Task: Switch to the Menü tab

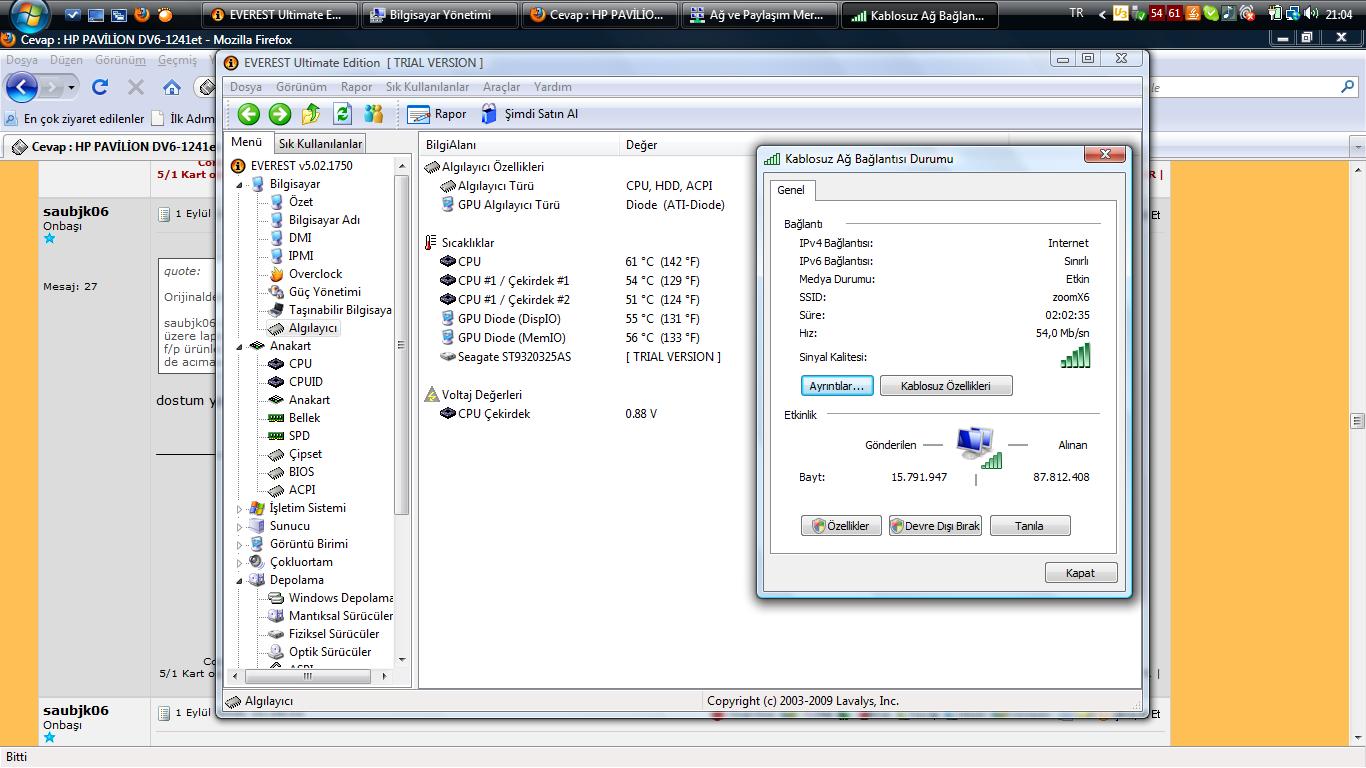Action: click(x=246, y=142)
